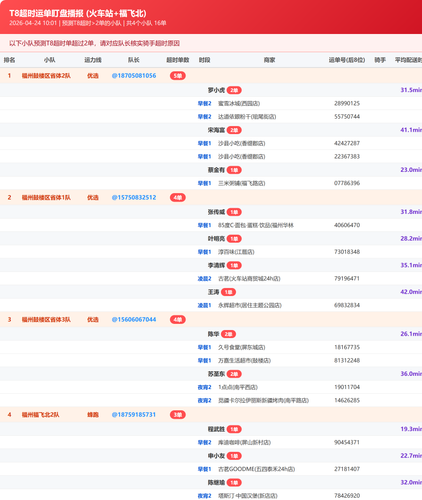Select waybill number 79196471
422x500 pixels.
click(x=347, y=279)
